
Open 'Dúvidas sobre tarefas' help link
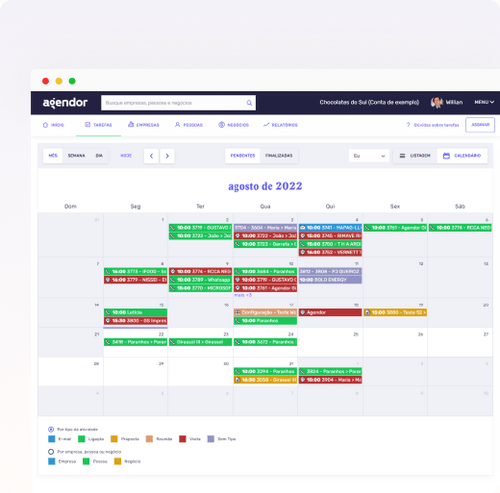pos(436,125)
